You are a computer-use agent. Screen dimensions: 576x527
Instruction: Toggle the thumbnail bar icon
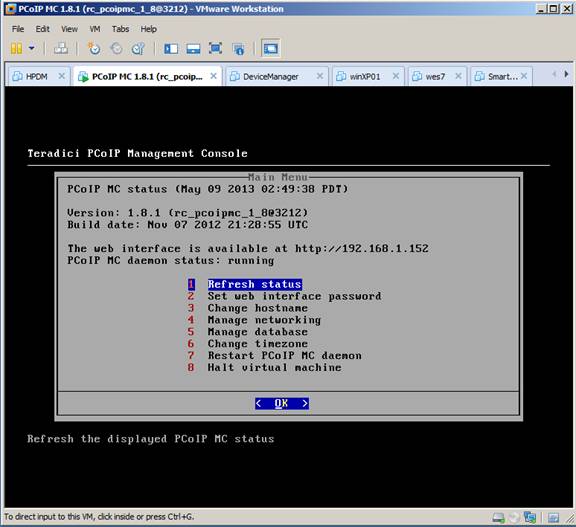[193, 48]
